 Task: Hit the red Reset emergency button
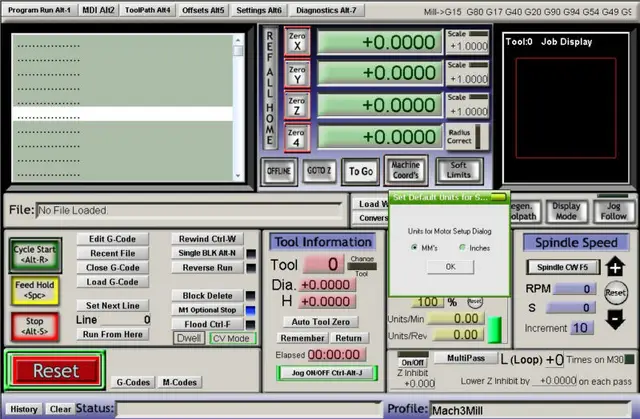56,370
